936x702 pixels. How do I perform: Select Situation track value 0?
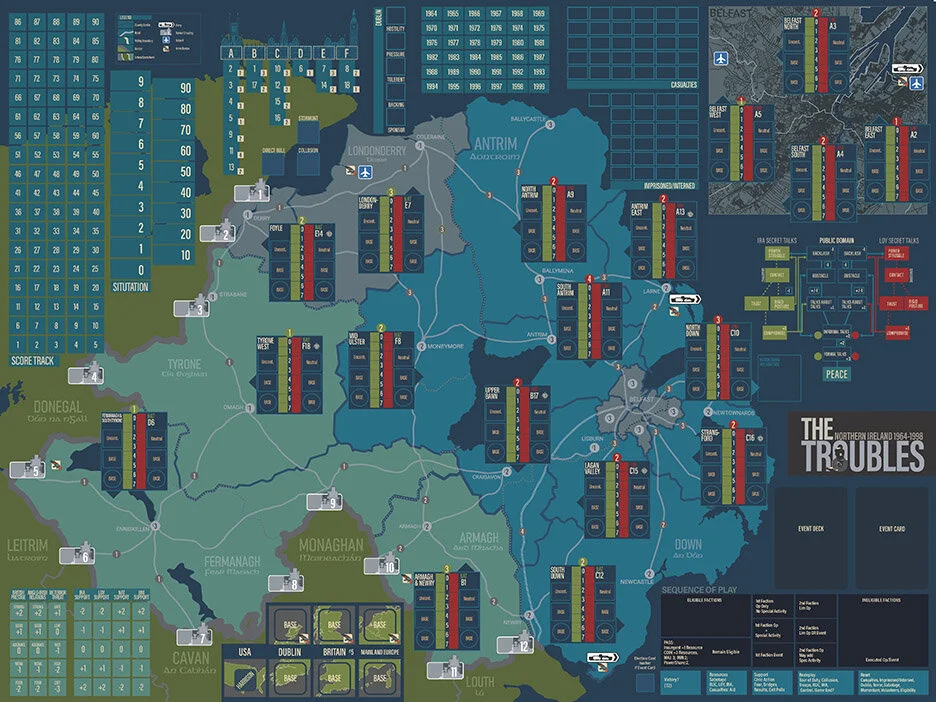pos(131,269)
